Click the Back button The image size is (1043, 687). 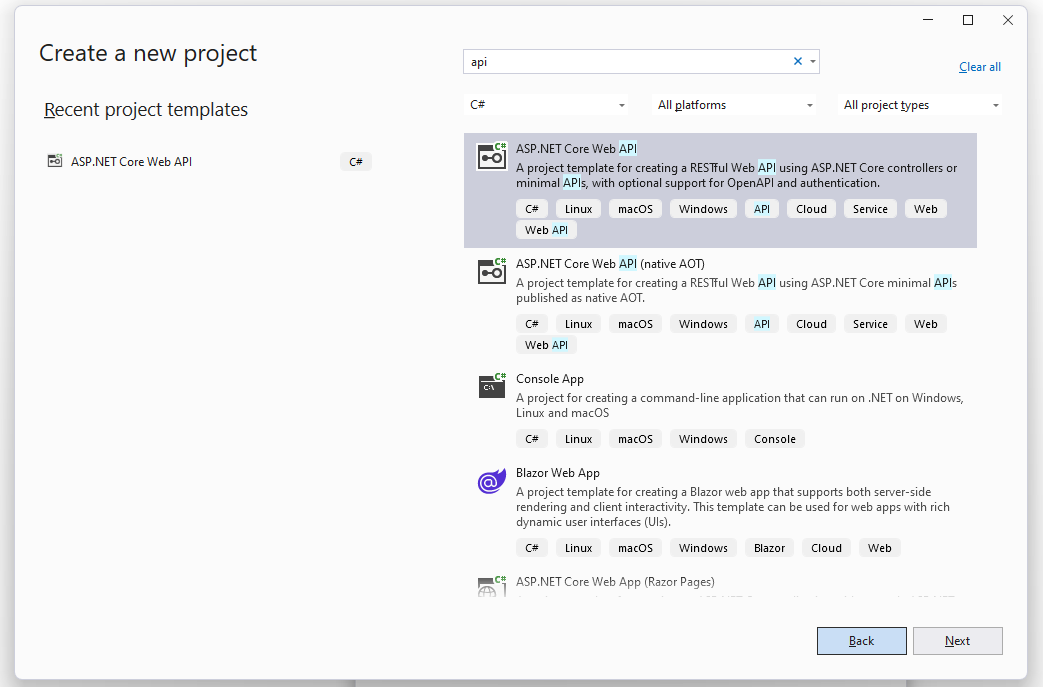click(861, 641)
